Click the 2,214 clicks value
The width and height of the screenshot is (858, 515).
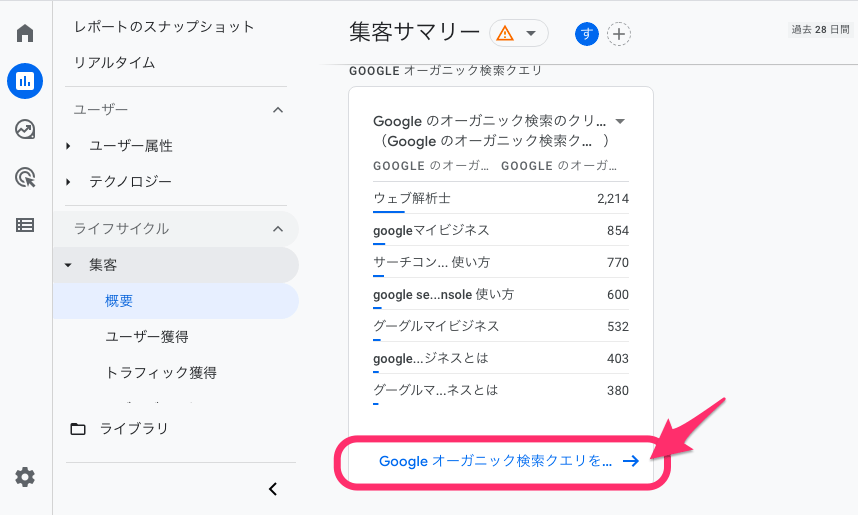click(613, 199)
